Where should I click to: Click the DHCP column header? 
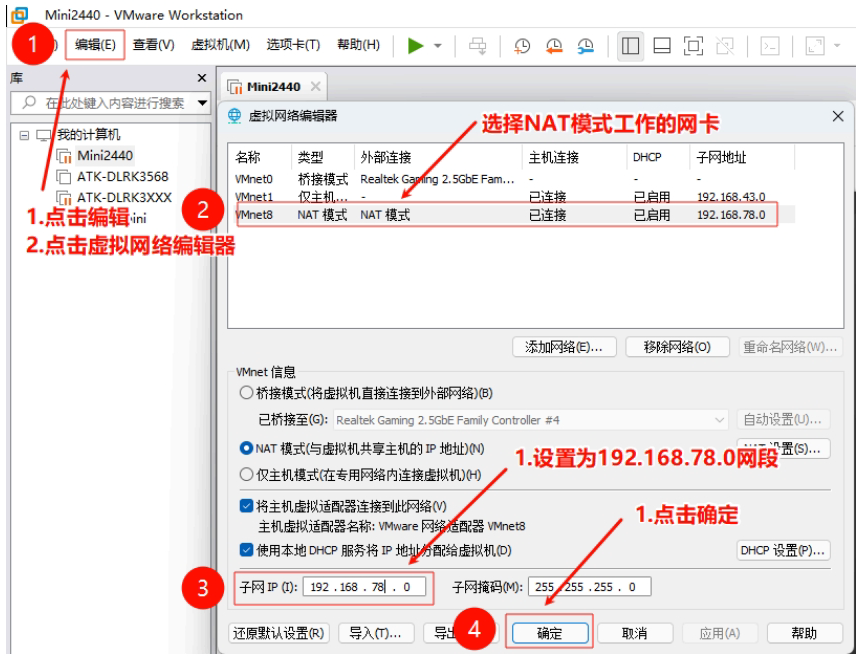coord(647,158)
